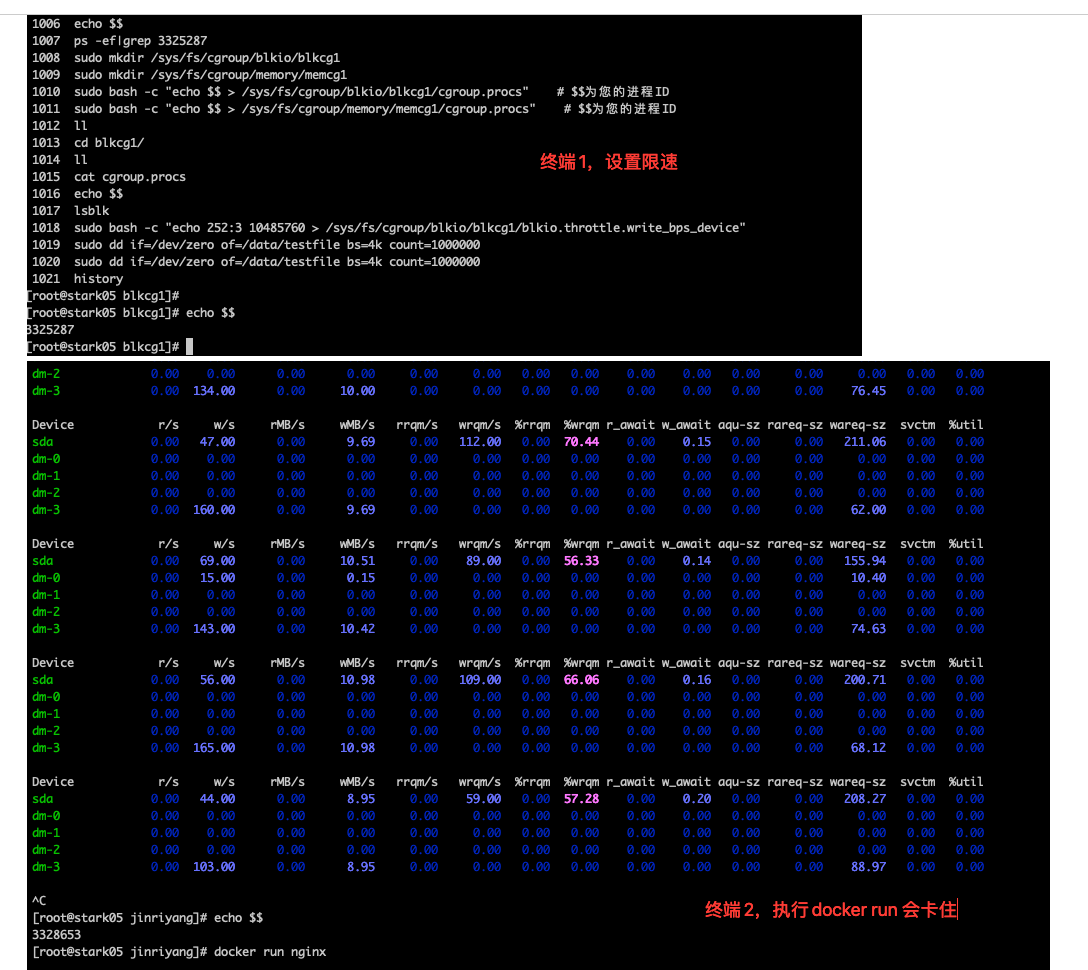Click the red annotation about docker run 会卡住

(x=831, y=910)
